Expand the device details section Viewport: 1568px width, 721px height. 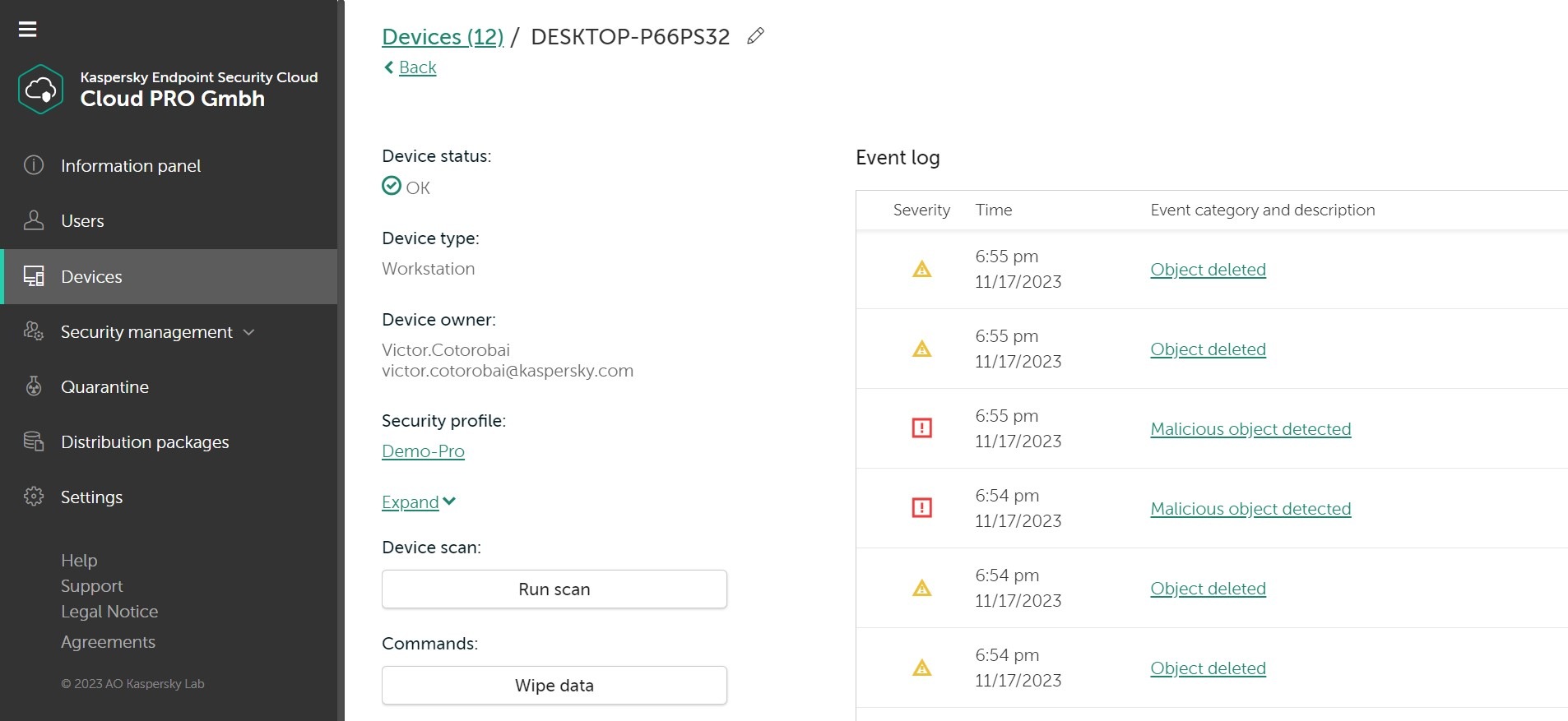[x=418, y=501]
